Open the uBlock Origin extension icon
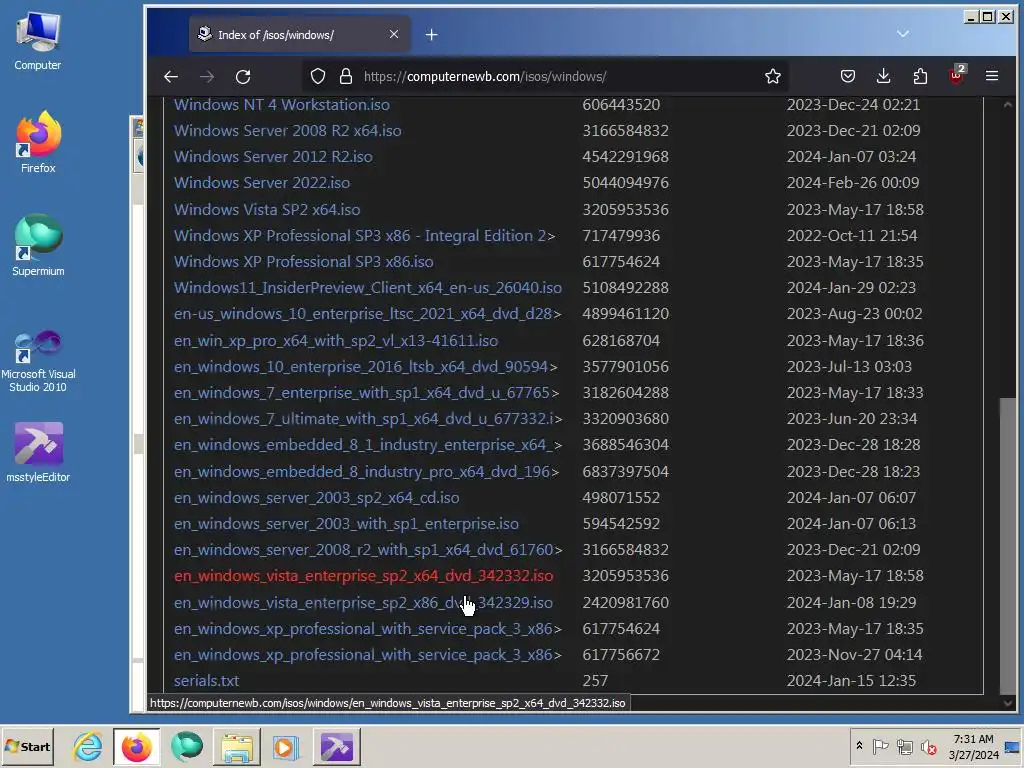Image resolution: width=1024 pixels, height=768 pixels. pyautogui.click(x=957, y=76)
